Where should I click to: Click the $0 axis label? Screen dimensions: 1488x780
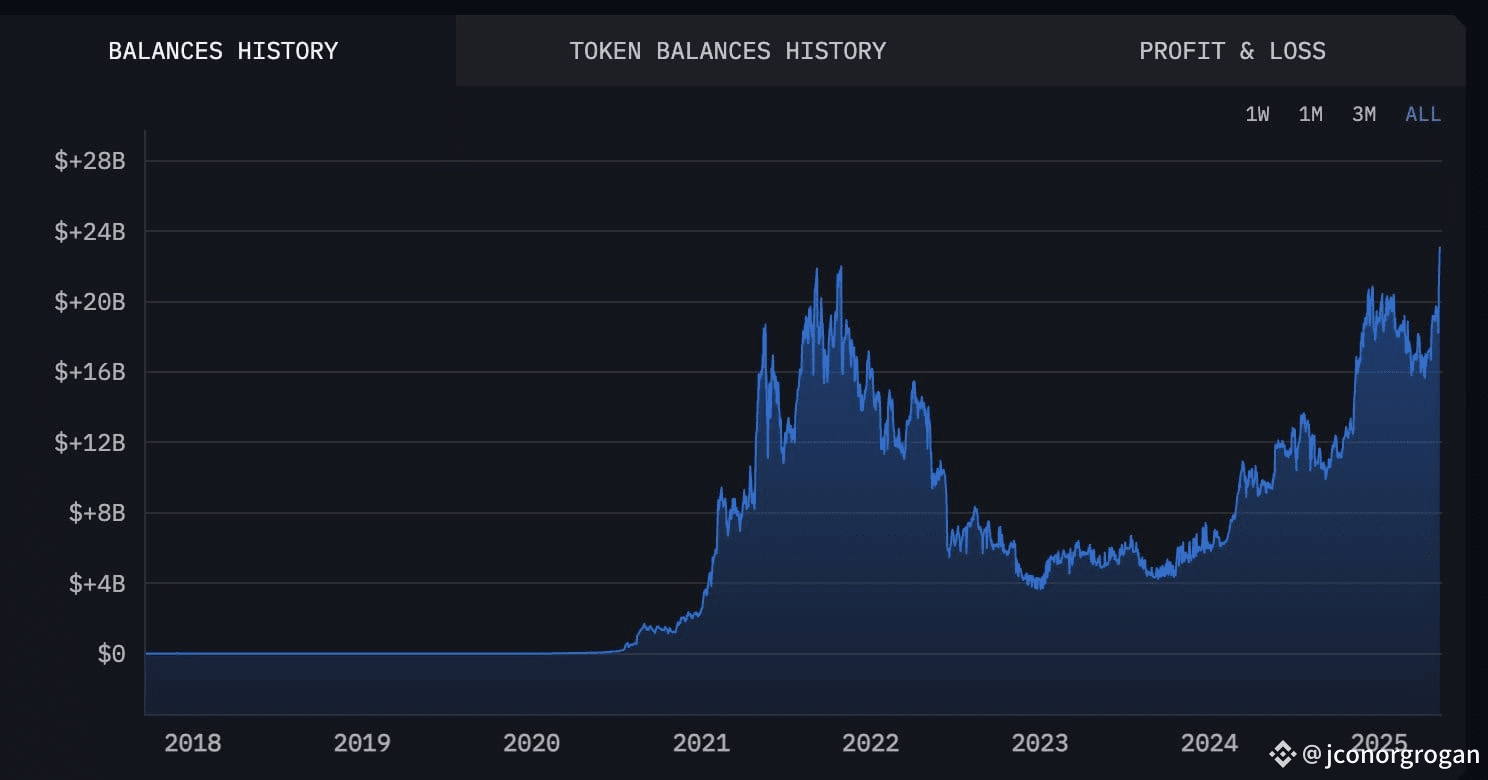click(x=111, y=654)
